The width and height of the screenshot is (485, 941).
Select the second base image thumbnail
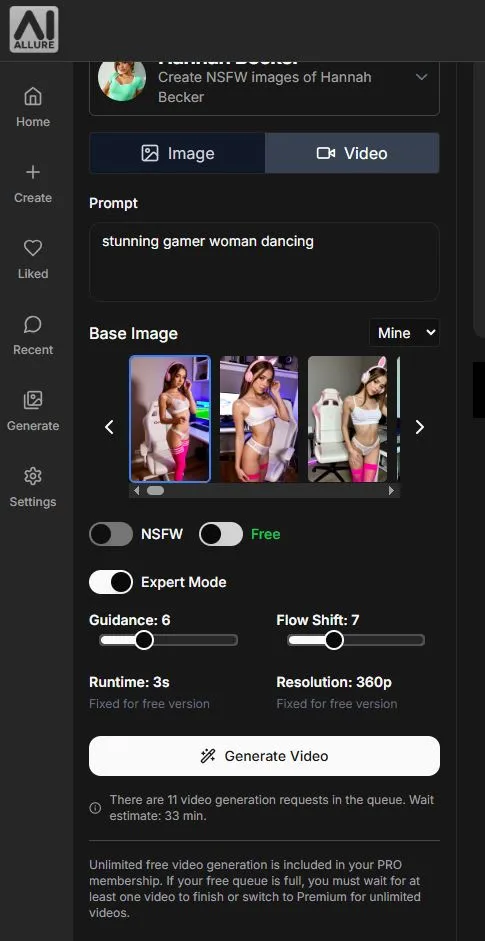259,419
